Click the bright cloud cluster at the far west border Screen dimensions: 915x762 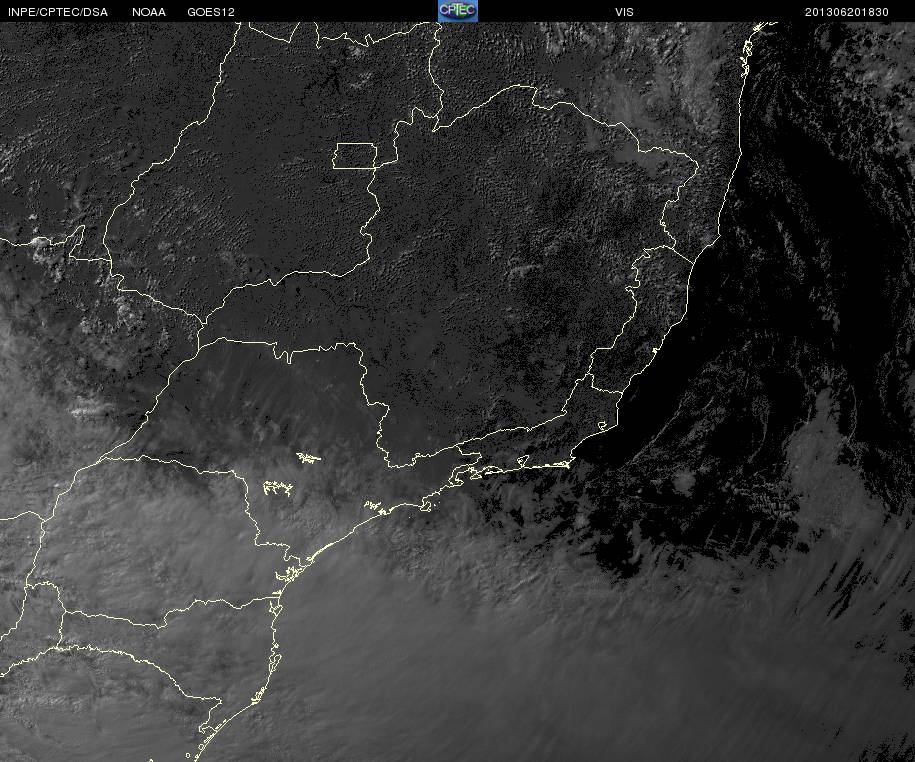41,248
